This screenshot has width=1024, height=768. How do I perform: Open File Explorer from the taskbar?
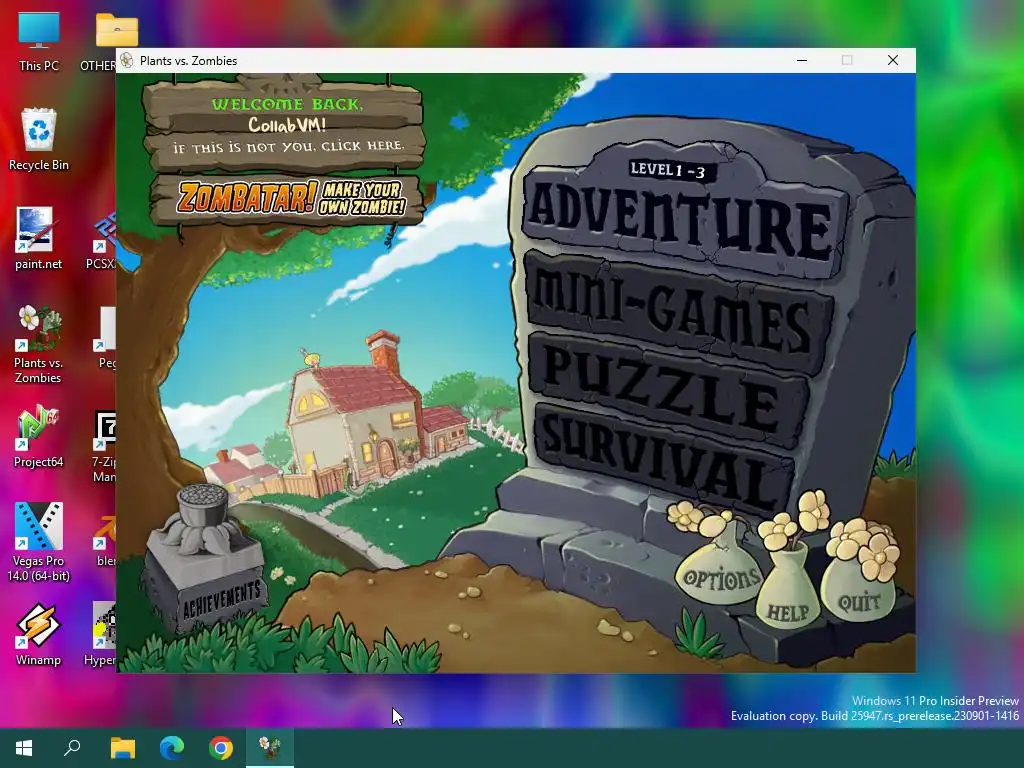click(122, 748)
